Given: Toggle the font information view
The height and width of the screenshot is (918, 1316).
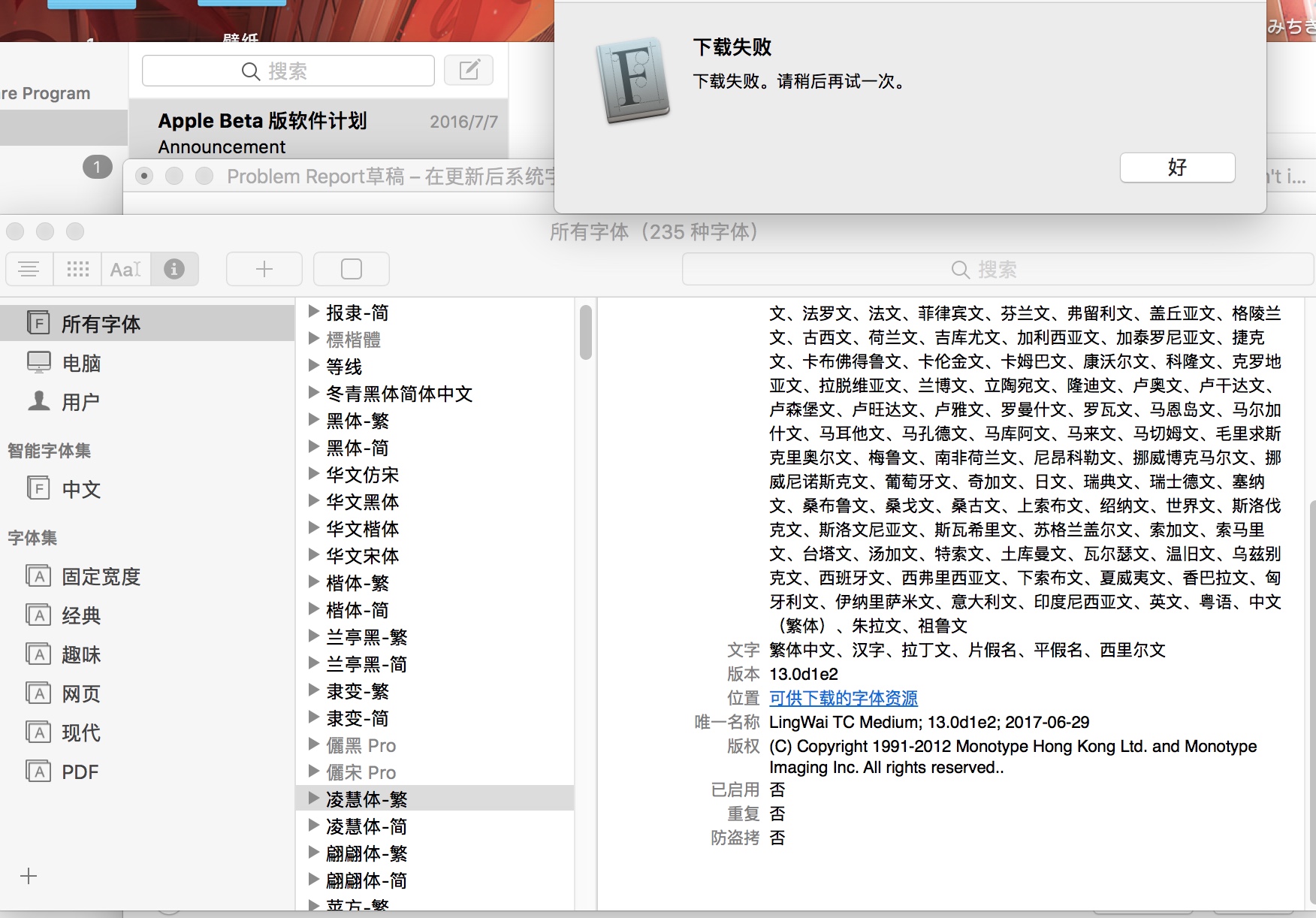Looking at the screenshot, I should tap(174, 269).
